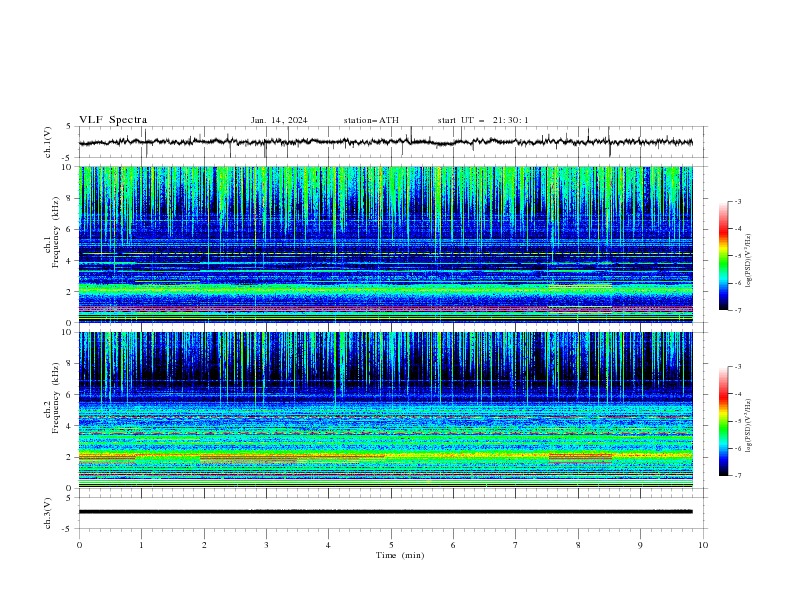
Task: Click the "-5" tick on ch.2 colorbar
Action: click(737, 421)
